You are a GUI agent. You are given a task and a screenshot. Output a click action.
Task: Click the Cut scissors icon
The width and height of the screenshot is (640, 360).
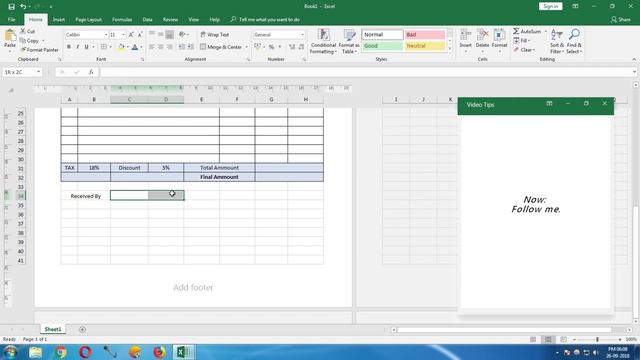pos(23,31)
